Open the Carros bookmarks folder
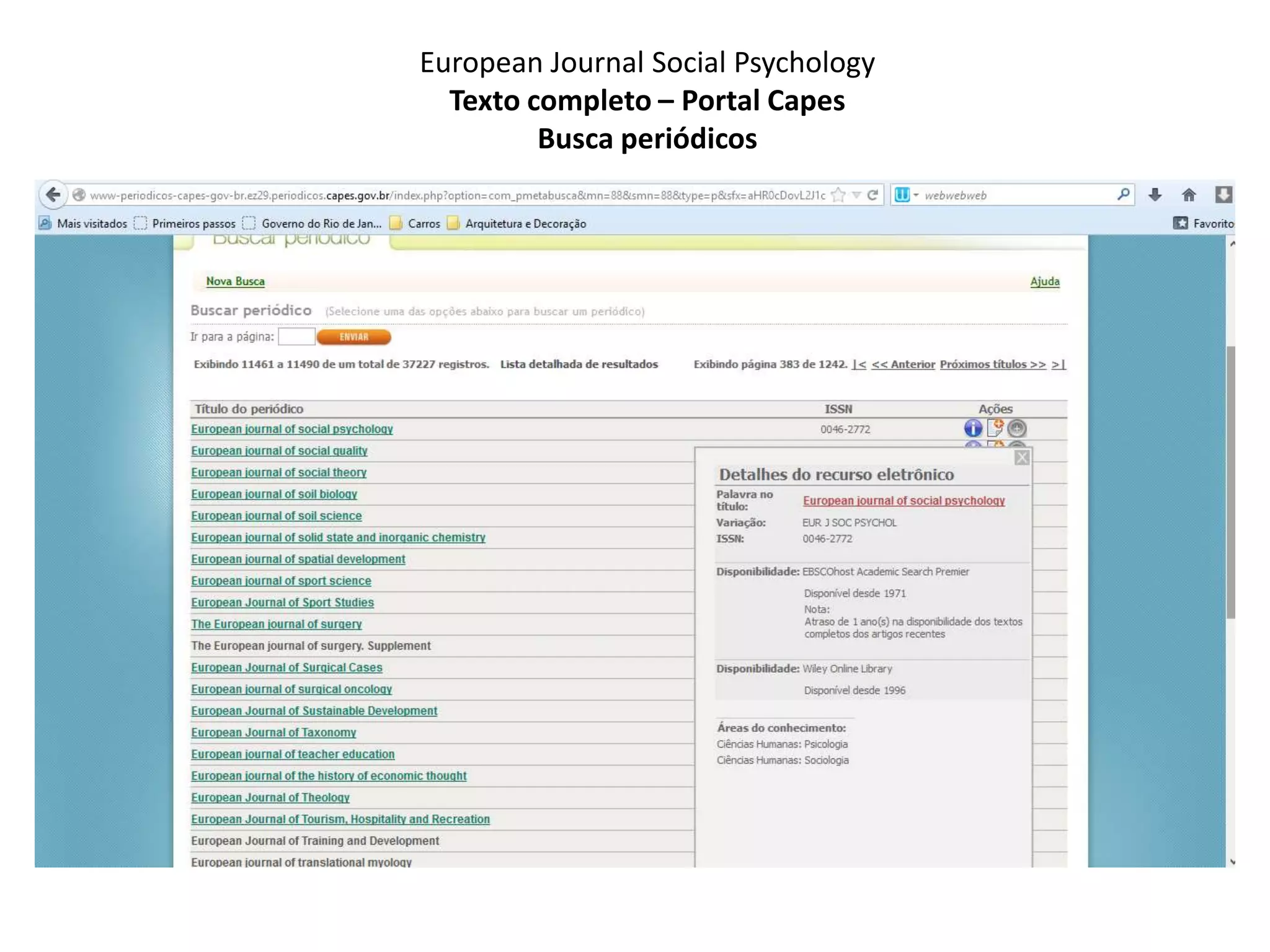Viewport: 1270px width, 952px height. pyautogui.click(x=415, y=224)
